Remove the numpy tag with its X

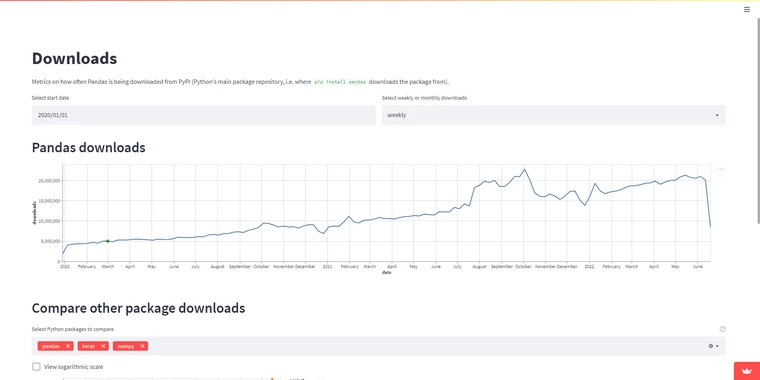coord(142,346)
